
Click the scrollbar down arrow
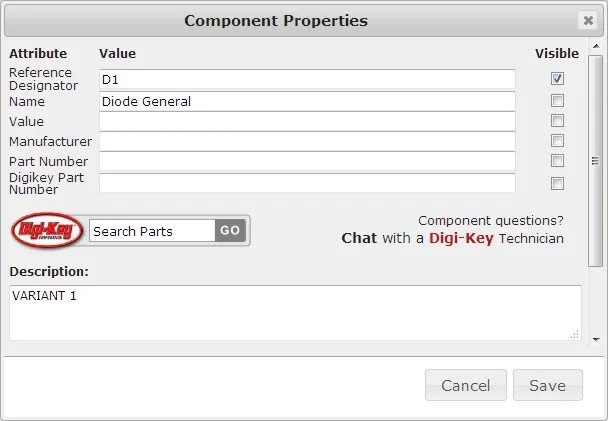pos(596,340)
